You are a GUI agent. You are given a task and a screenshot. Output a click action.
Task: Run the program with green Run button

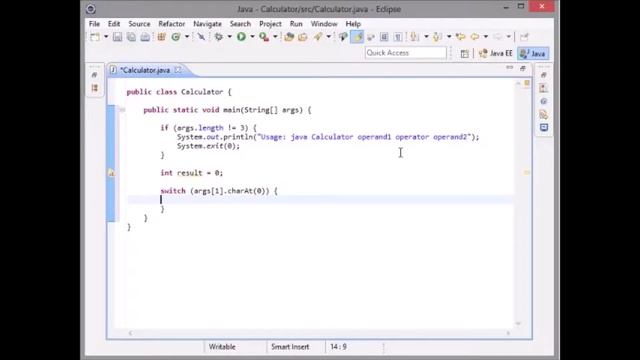click(x=241, y=37)
